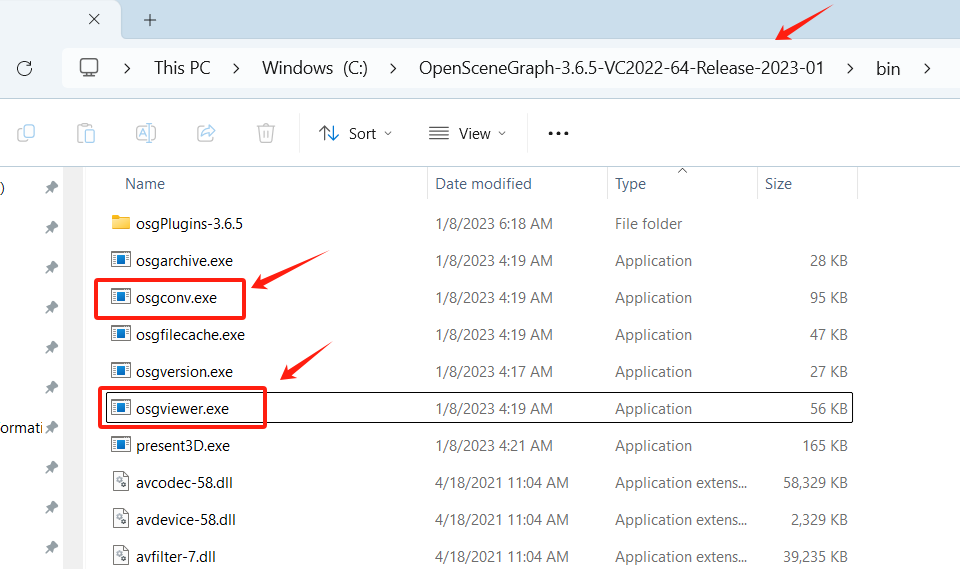This screenshot has width=960, height=569.
Task: Open a new tab with plus button
Action: pos(150,20)
